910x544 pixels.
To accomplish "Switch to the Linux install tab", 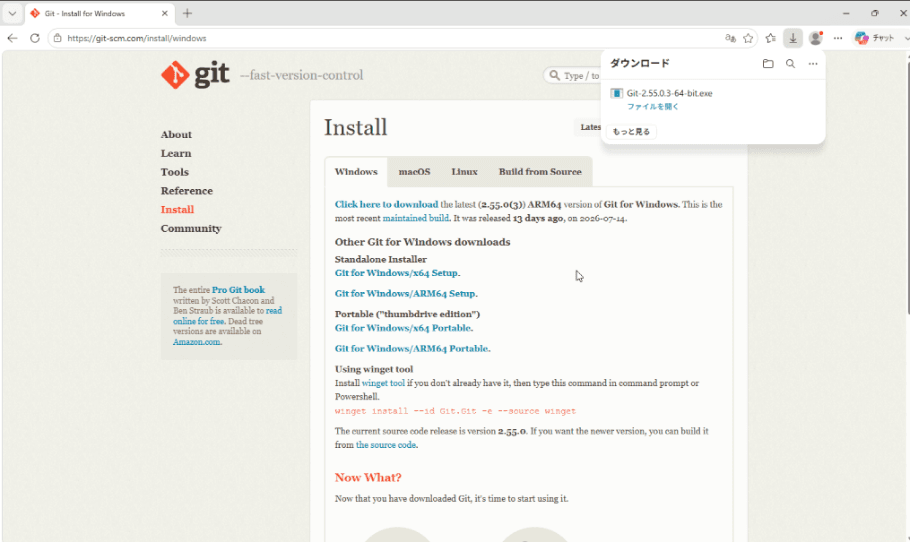I will (x=464, y=172).
